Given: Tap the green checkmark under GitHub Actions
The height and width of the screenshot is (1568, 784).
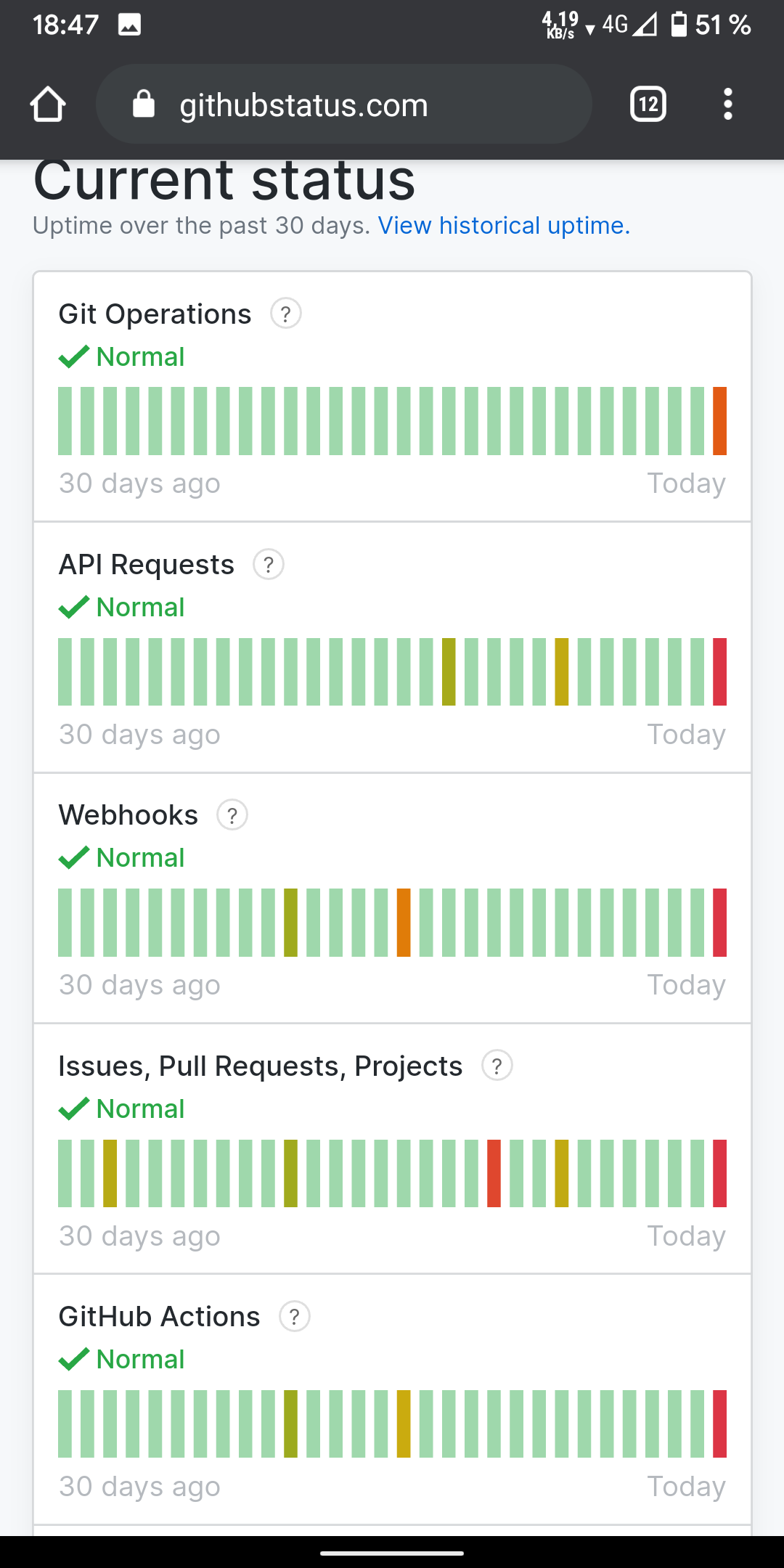Looking at the screenshot, I should coord(74,1359).
